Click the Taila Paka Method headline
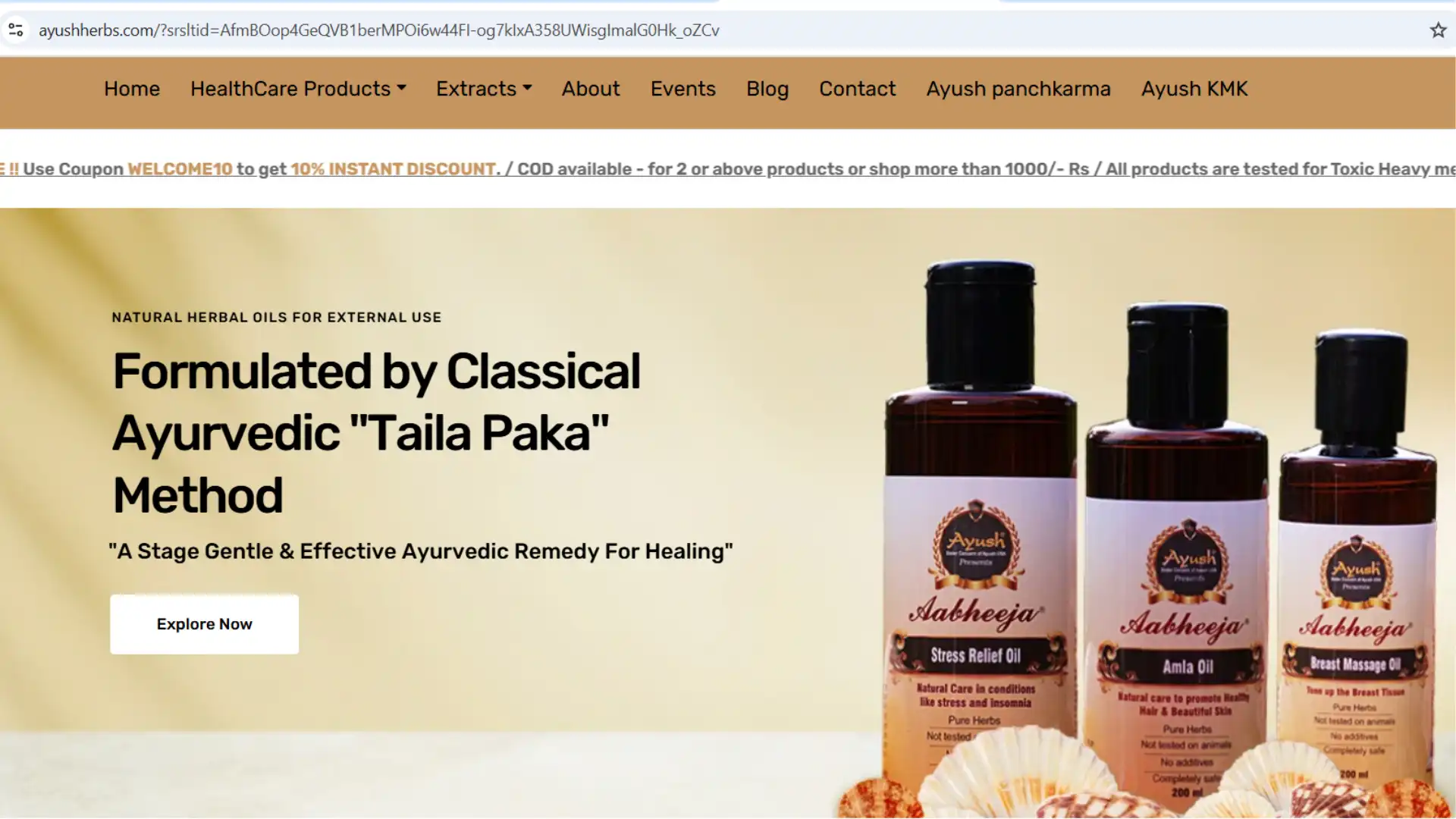The height and width of the screenshot is (819, 1456). click(x=376, y=433)
